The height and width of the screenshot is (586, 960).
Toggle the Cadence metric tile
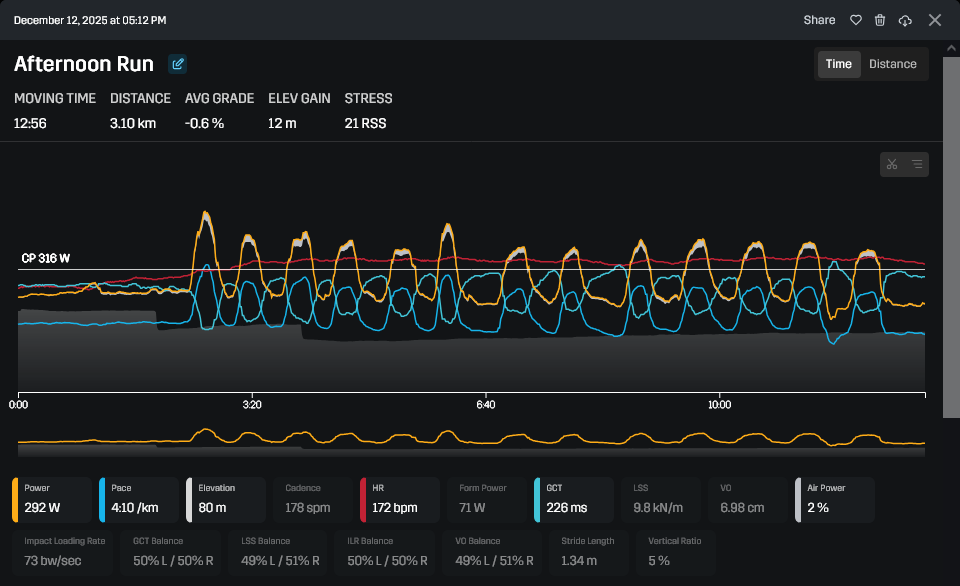[x=313, y=500]
